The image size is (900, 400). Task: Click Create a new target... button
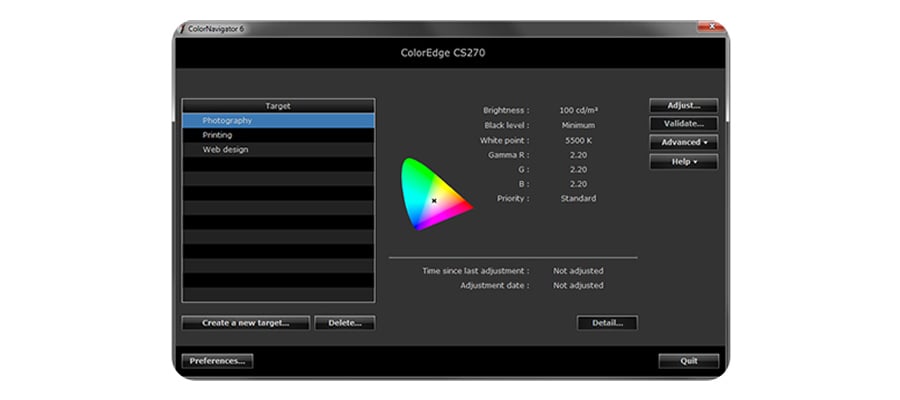246,323
